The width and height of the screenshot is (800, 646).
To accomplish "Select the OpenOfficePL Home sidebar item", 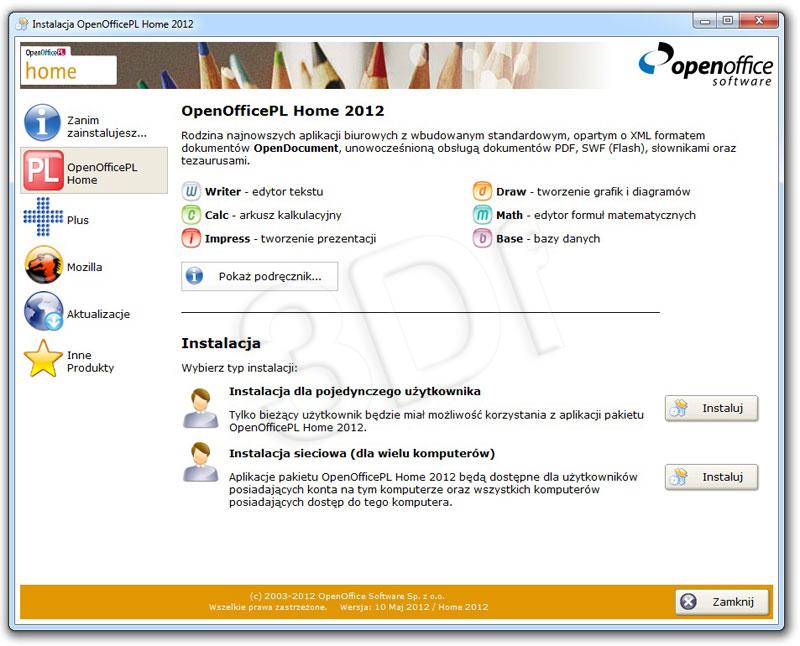I will (94, 170).
